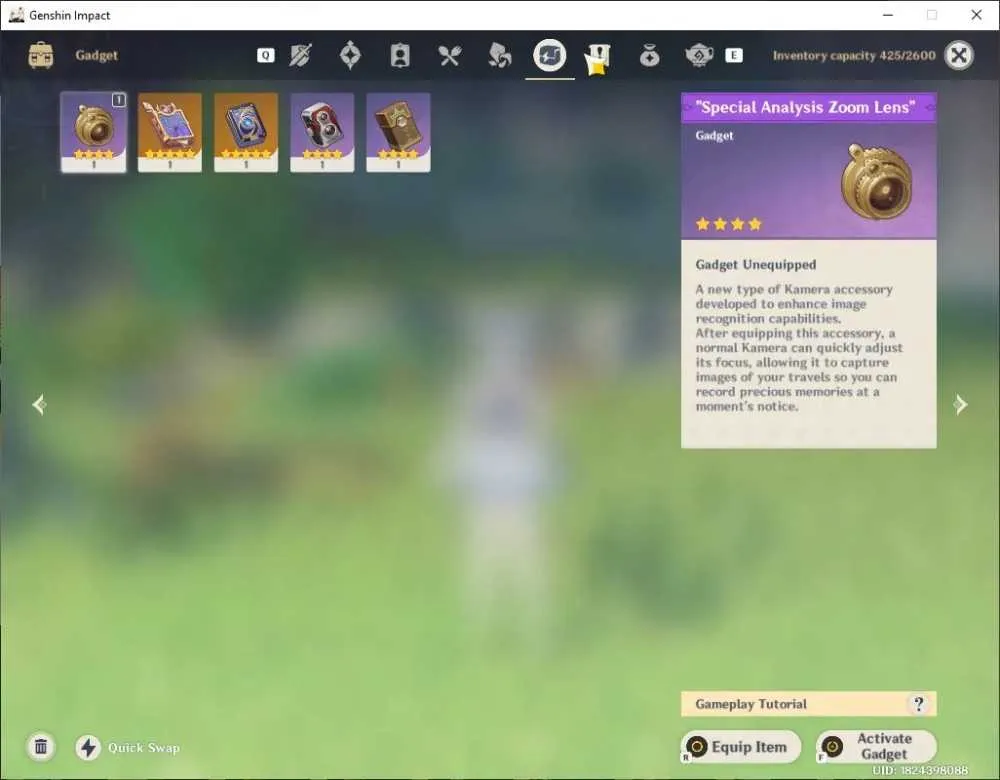Click the trash can delete icon
This screenshot has height=780, width=1000.
pos(41,746)
